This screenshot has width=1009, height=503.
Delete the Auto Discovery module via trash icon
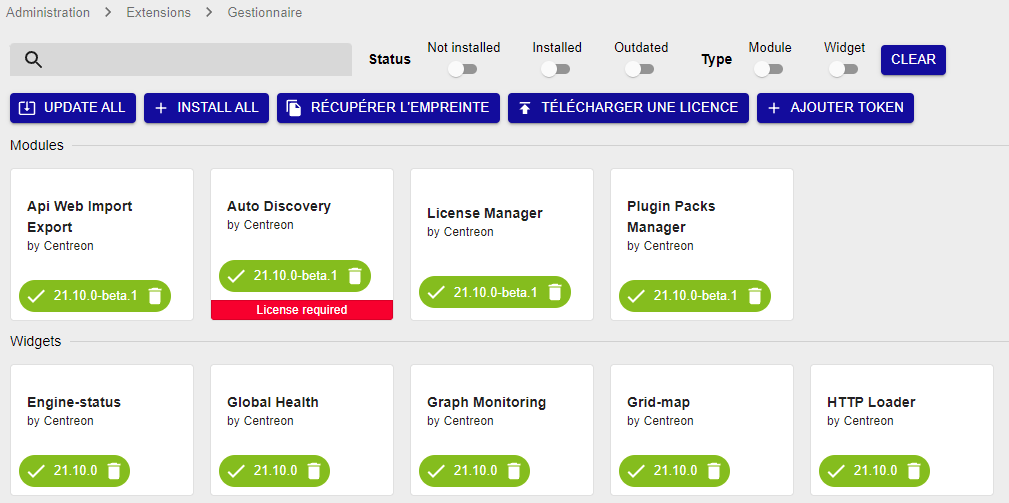(354, 276)
